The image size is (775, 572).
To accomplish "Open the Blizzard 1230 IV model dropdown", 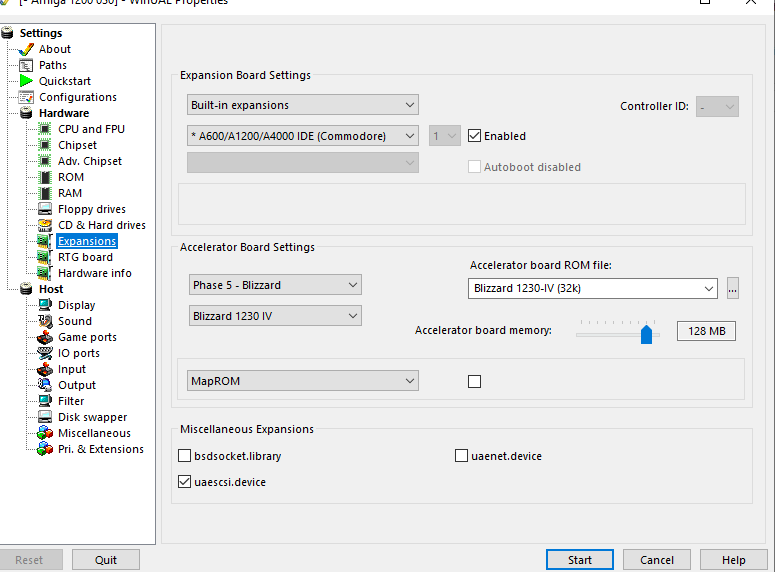I will point(275,316).
